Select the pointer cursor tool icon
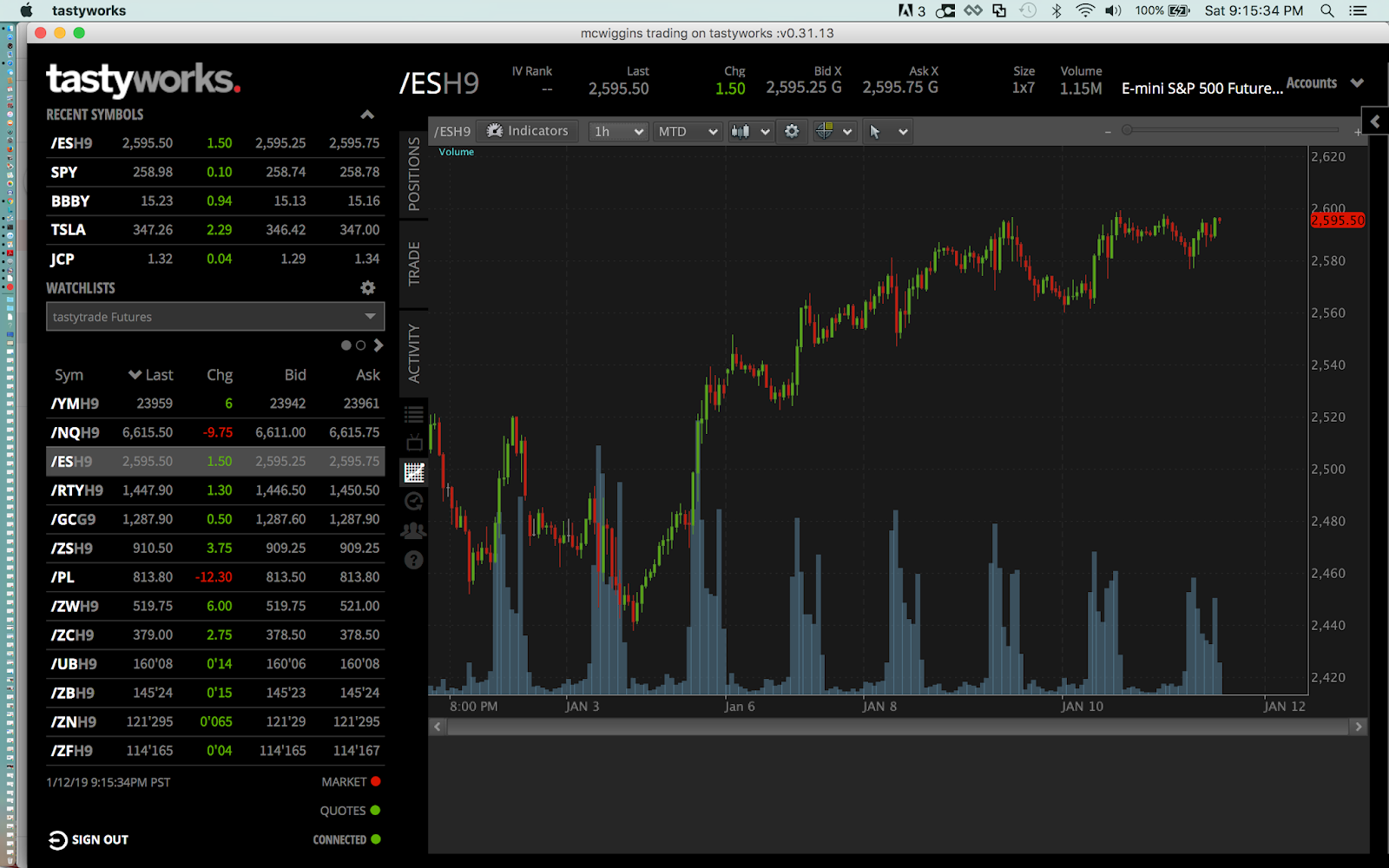This screenshot has width=1389, height=868. click(875, 132)
